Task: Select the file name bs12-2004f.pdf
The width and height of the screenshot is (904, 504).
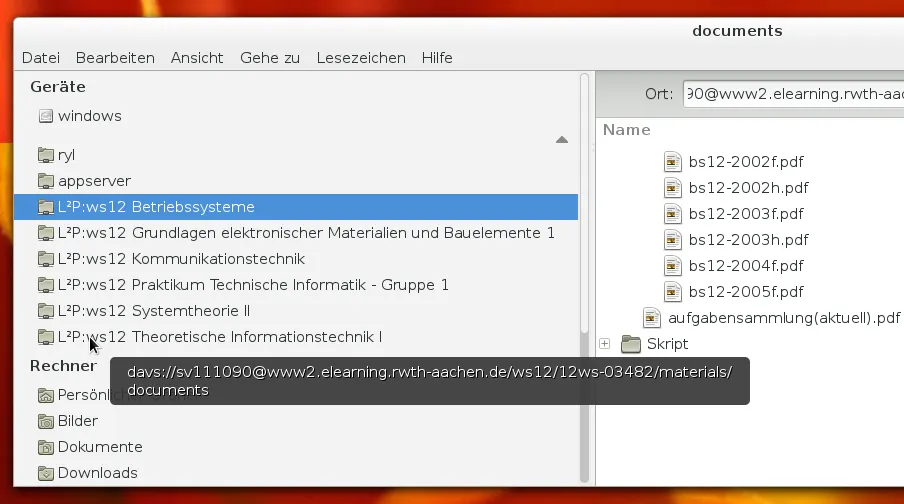Action: pyautogui.click(x=746, y=266)
